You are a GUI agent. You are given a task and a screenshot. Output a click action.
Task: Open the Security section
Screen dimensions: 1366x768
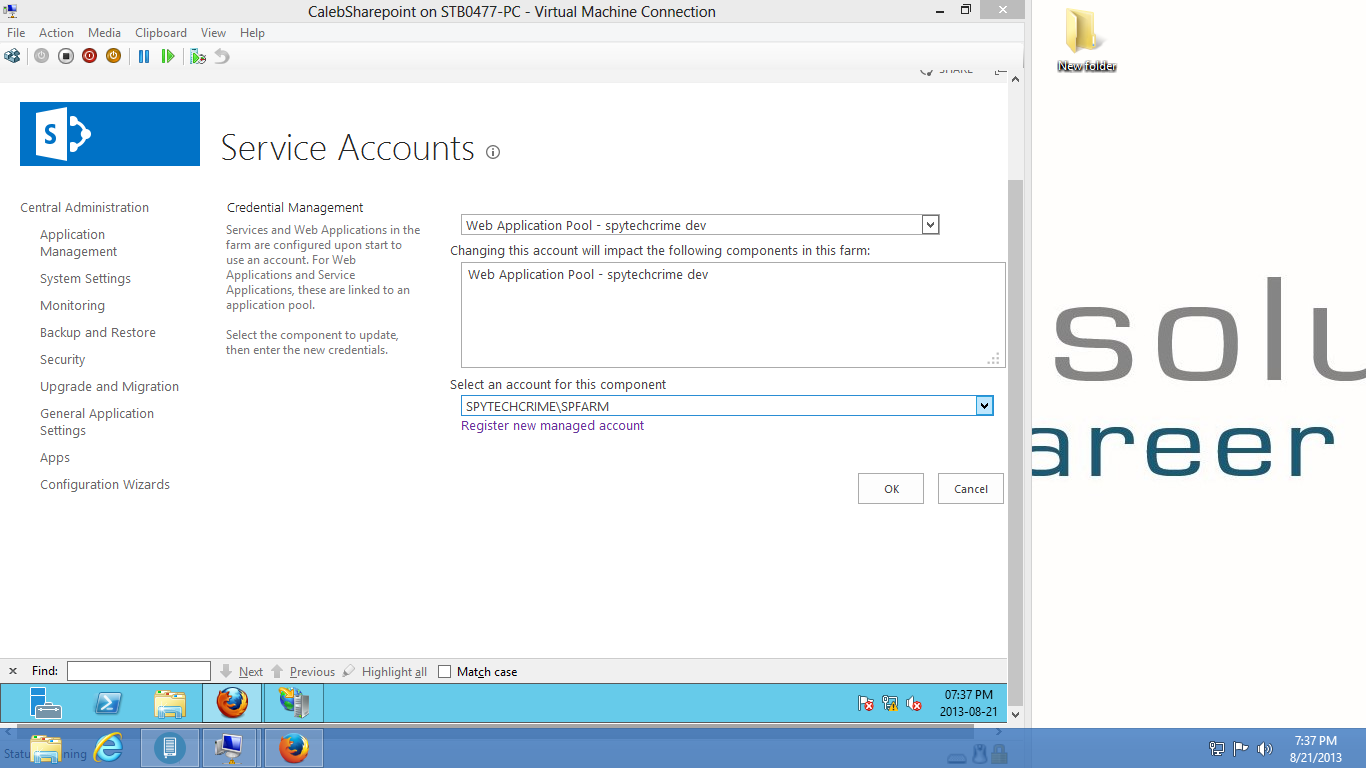62,360
